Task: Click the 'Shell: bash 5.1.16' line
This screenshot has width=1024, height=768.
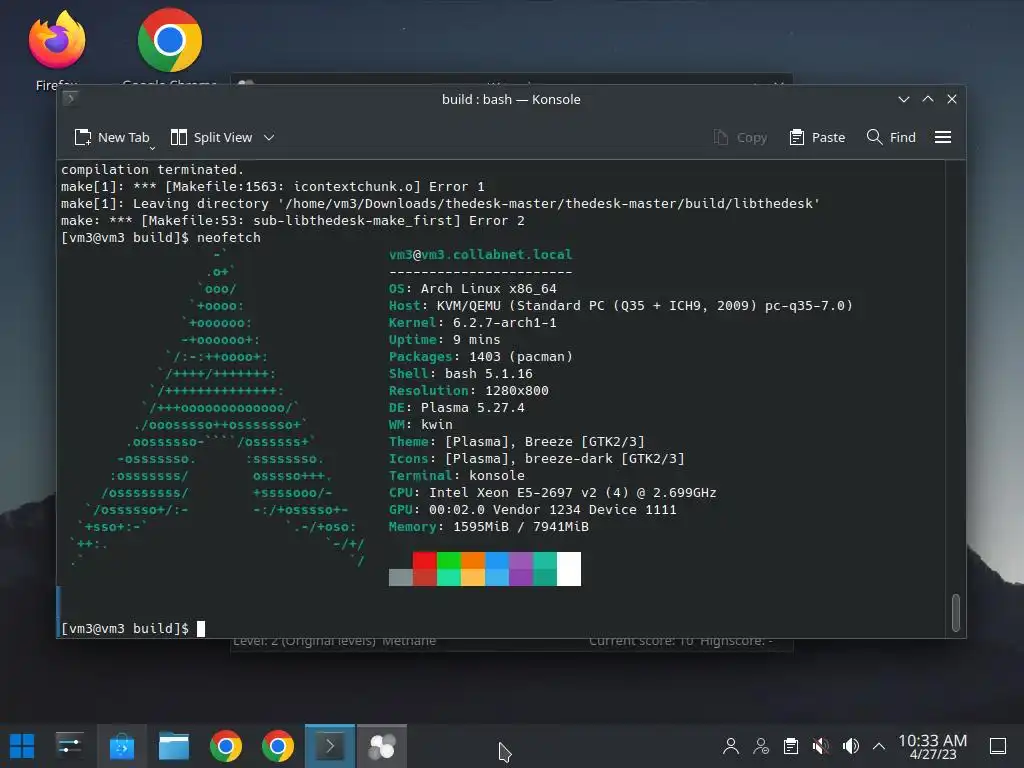Action: (460, 374)
